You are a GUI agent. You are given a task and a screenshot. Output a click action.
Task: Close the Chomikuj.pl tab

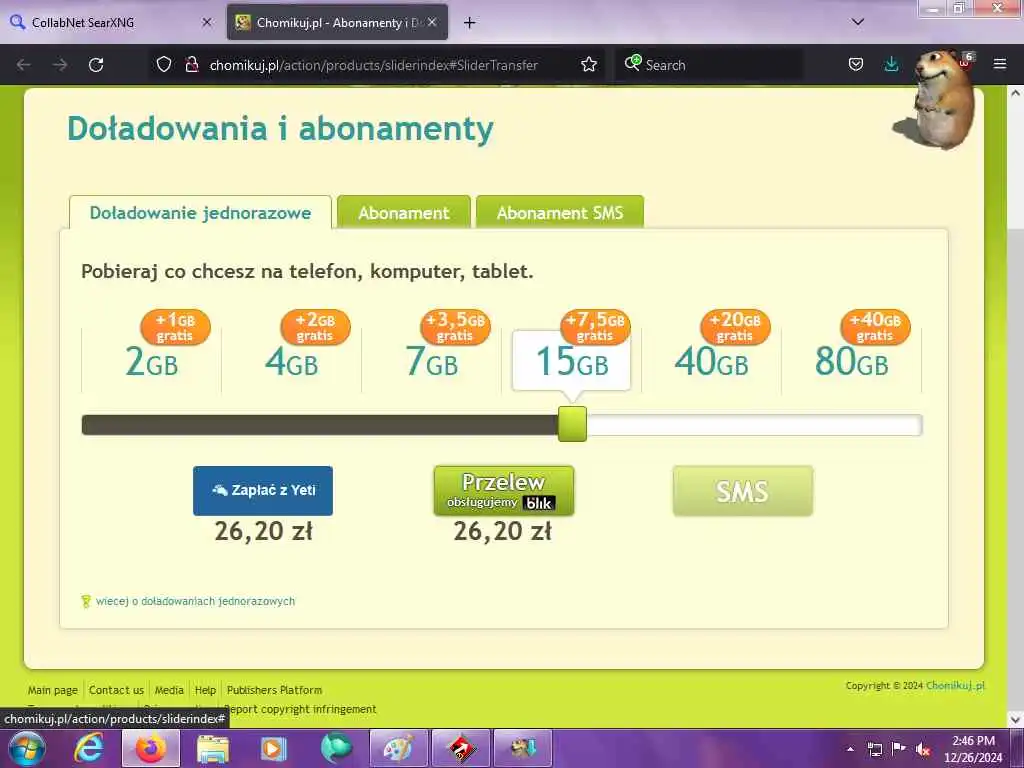coord(432,22)
